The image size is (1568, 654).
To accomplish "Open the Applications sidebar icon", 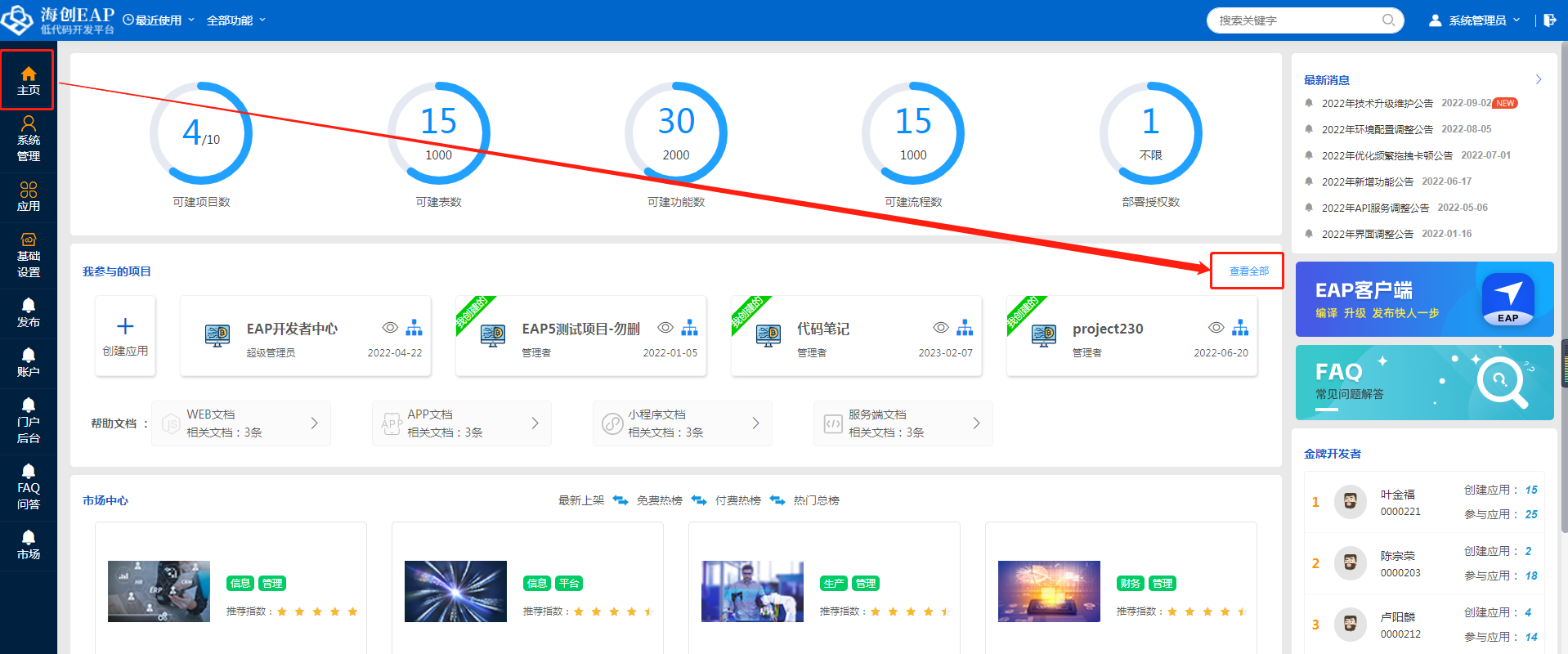I will point(28,197).
